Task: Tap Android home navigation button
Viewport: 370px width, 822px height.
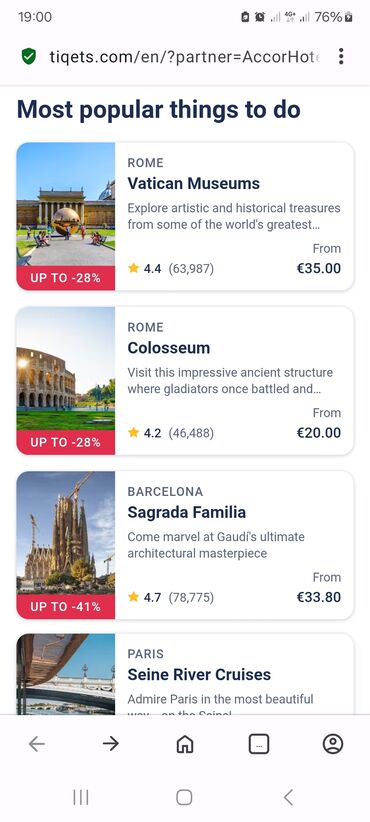Action: point(184,797)
